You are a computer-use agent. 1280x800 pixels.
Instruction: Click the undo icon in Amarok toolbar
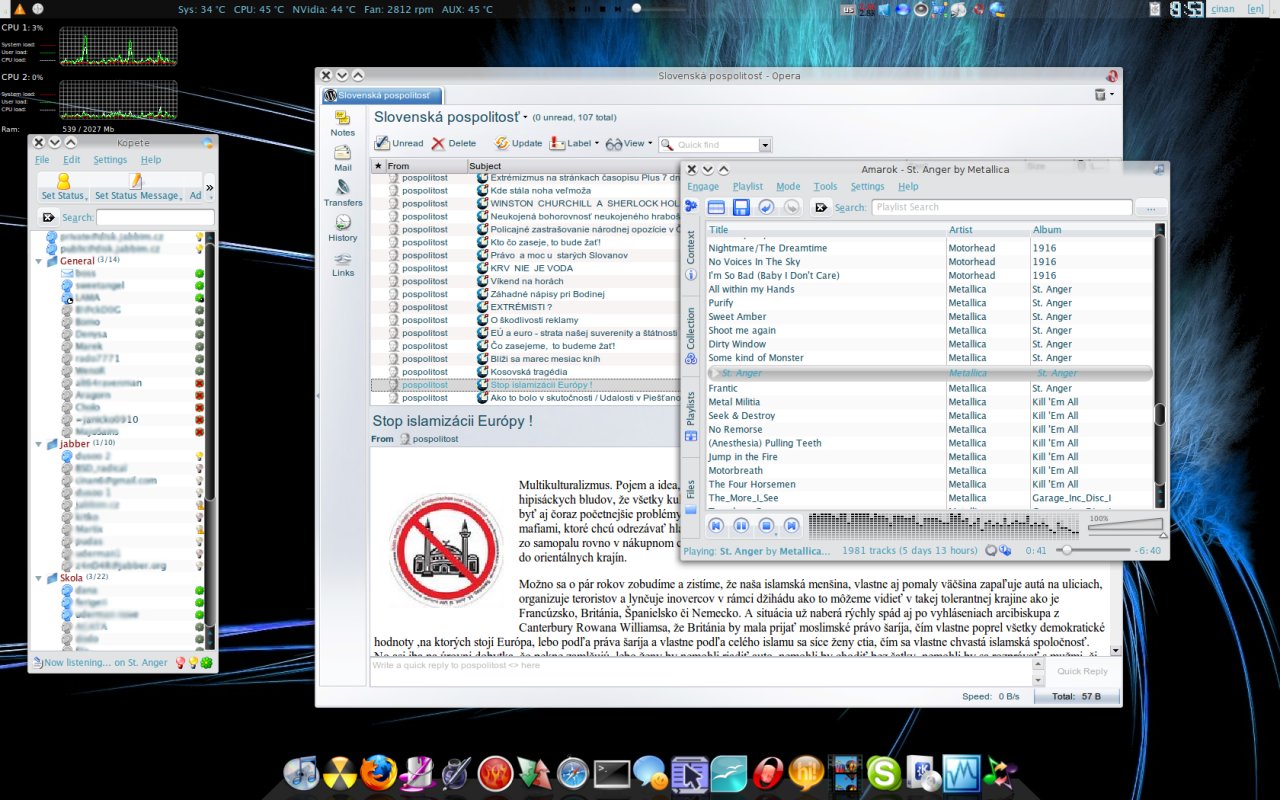tap(766, 207)
